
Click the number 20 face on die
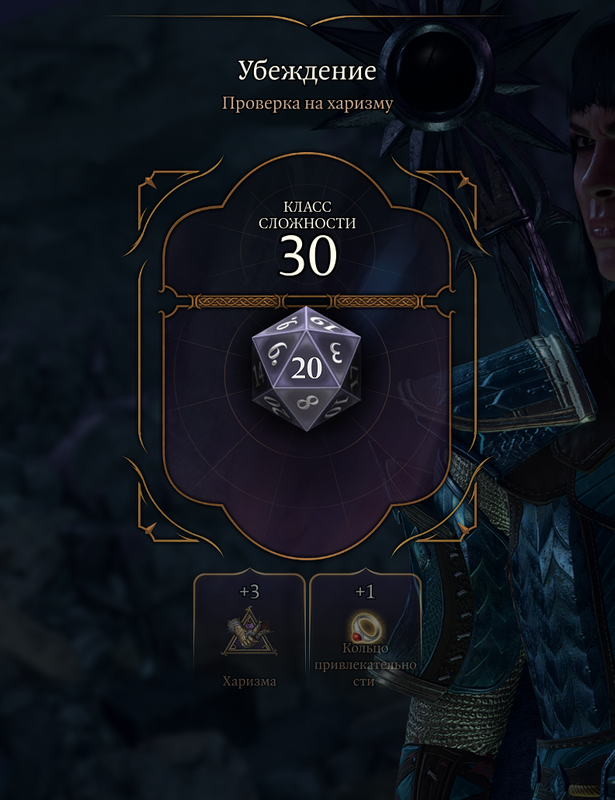306,368
